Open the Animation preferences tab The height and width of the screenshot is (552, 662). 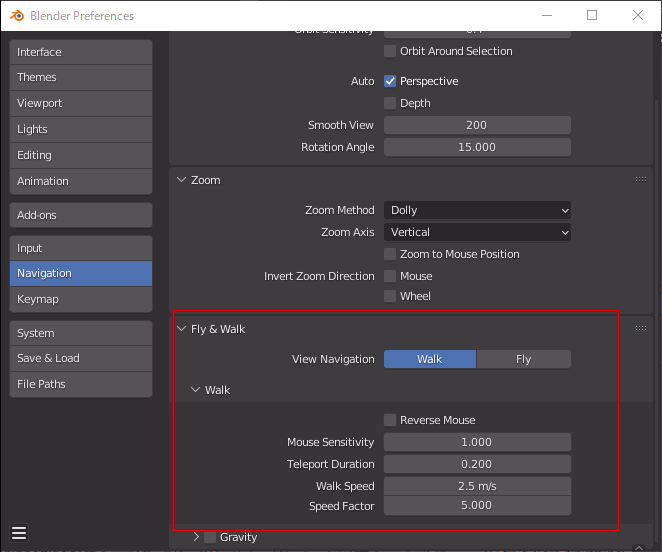[x=81, y=182]
